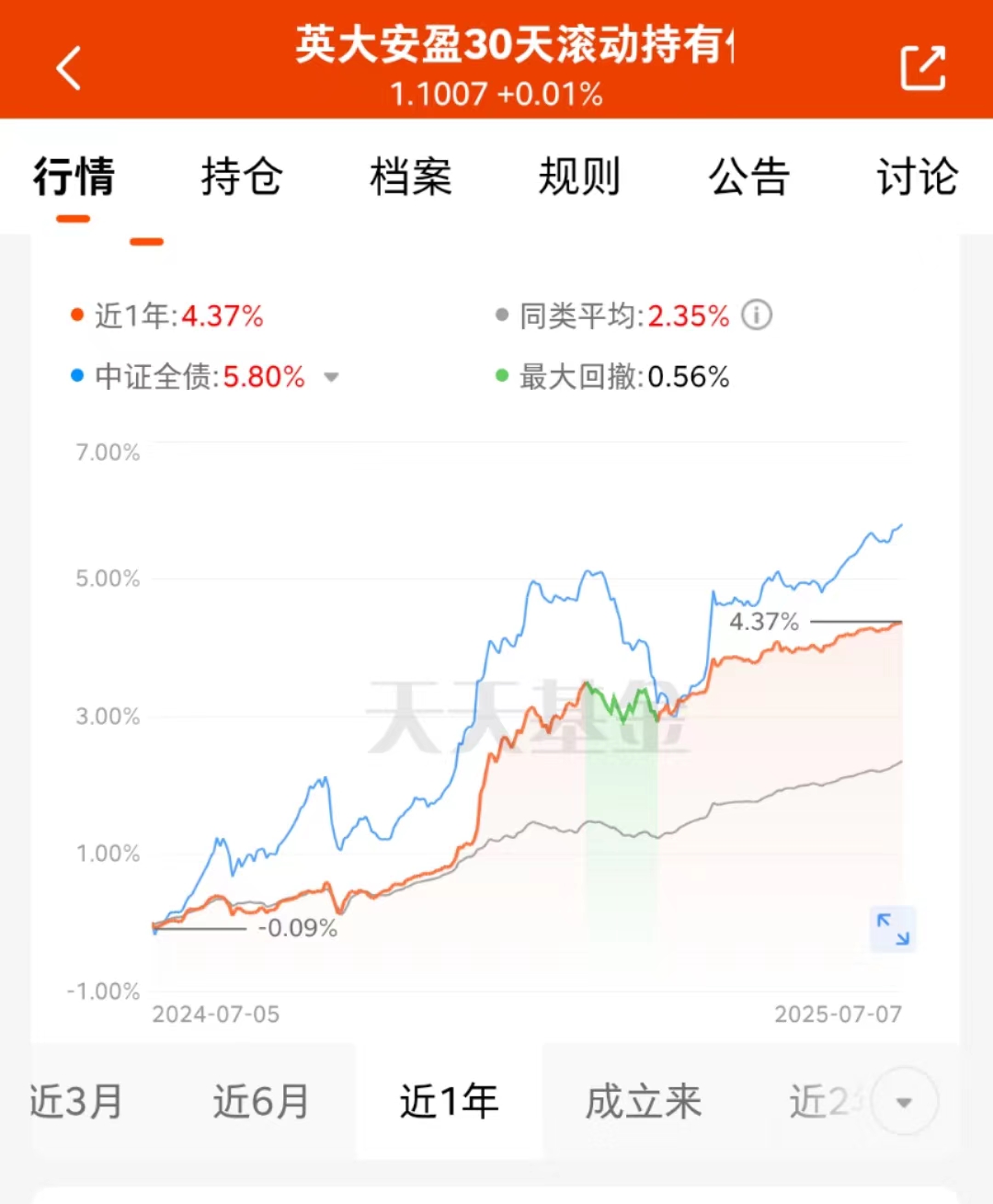Open the 规则 tab

[580, 177]
